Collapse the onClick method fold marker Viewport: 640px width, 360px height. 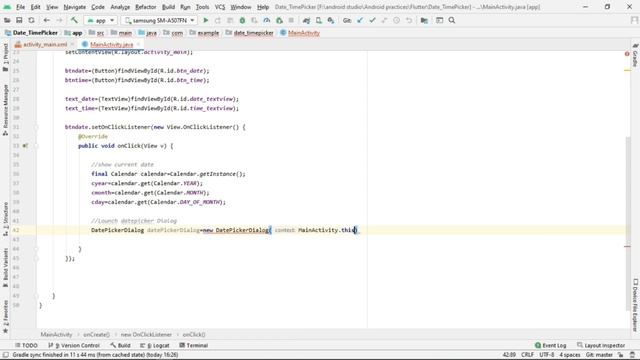pyautogui.click(x=36, y=146)
